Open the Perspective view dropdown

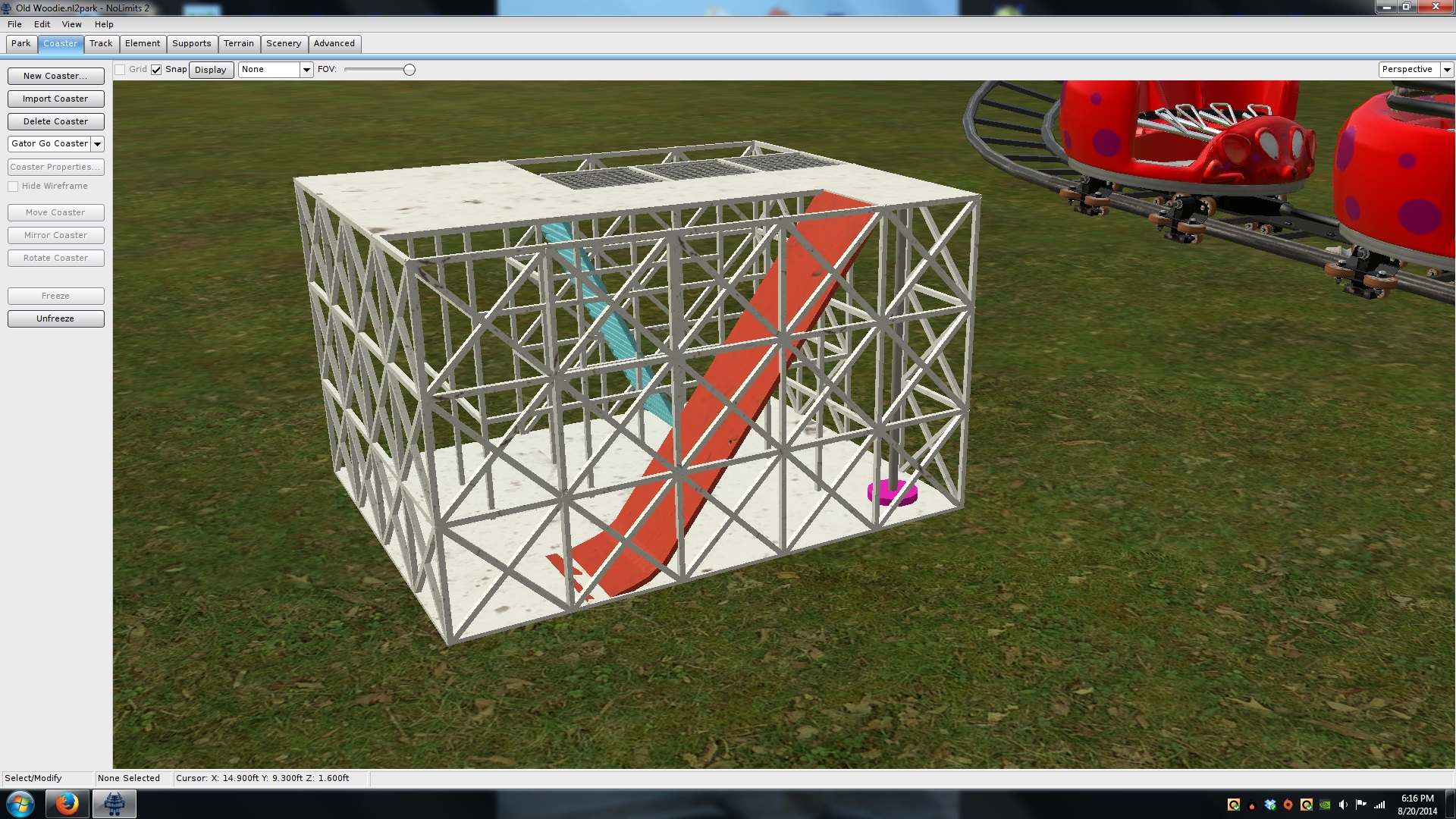click(1446, 70)
